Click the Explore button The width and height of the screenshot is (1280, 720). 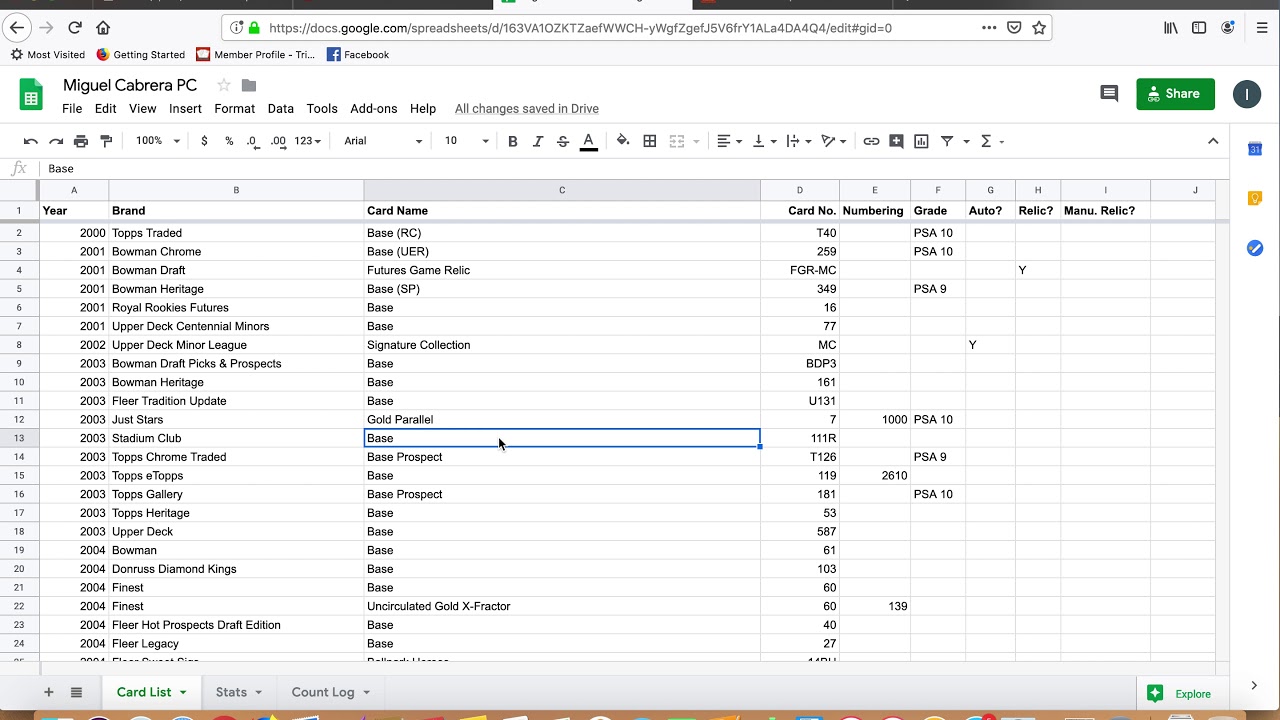(1181, 693)
